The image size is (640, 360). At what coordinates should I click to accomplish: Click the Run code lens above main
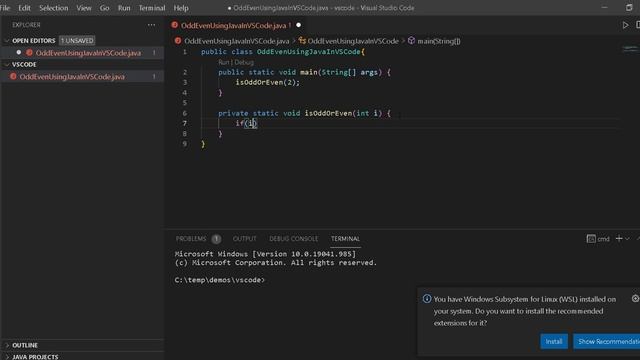pos(224,62)
